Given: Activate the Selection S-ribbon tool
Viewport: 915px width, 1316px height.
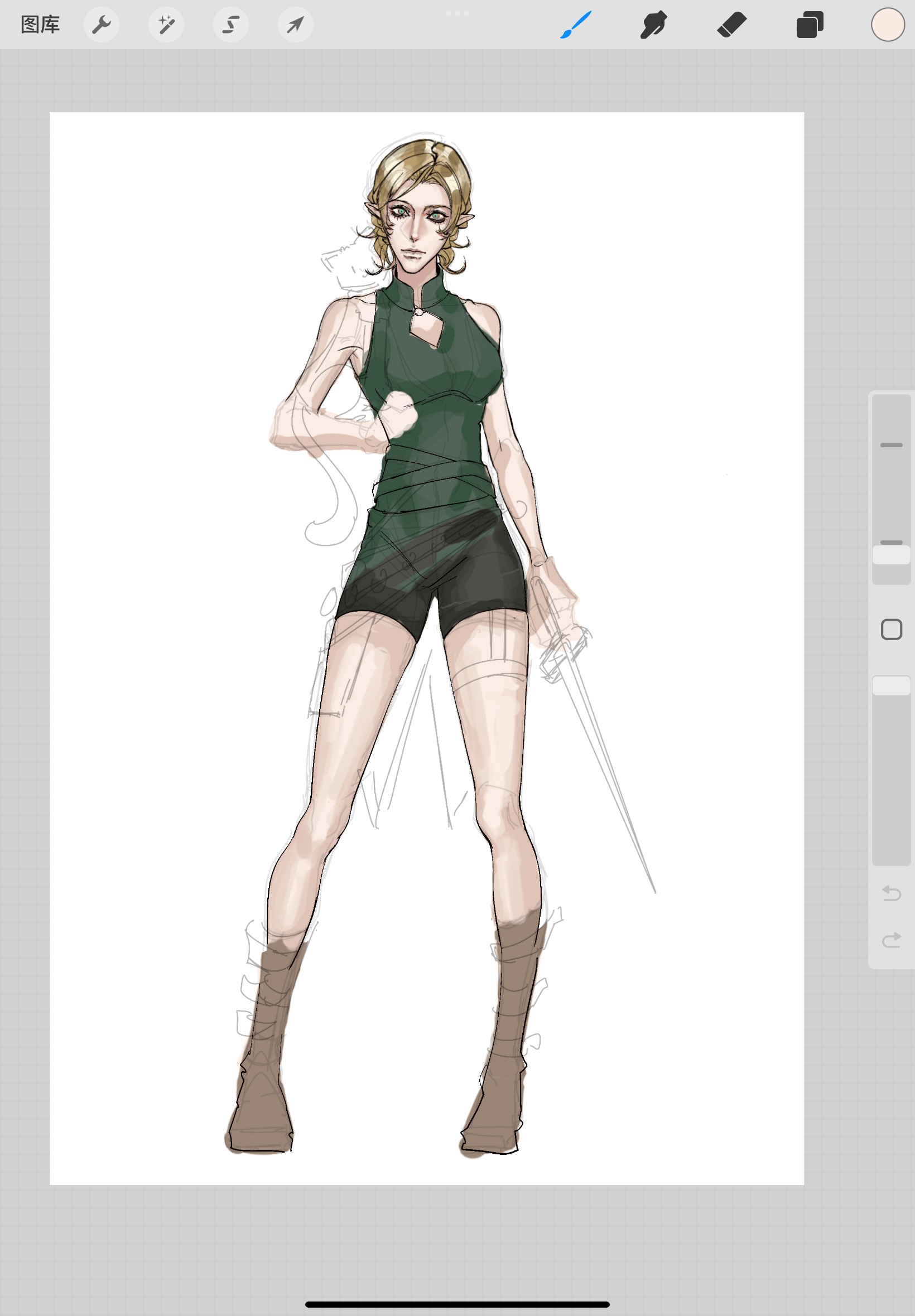Looking at the screenshot, I should pos(231,25).
